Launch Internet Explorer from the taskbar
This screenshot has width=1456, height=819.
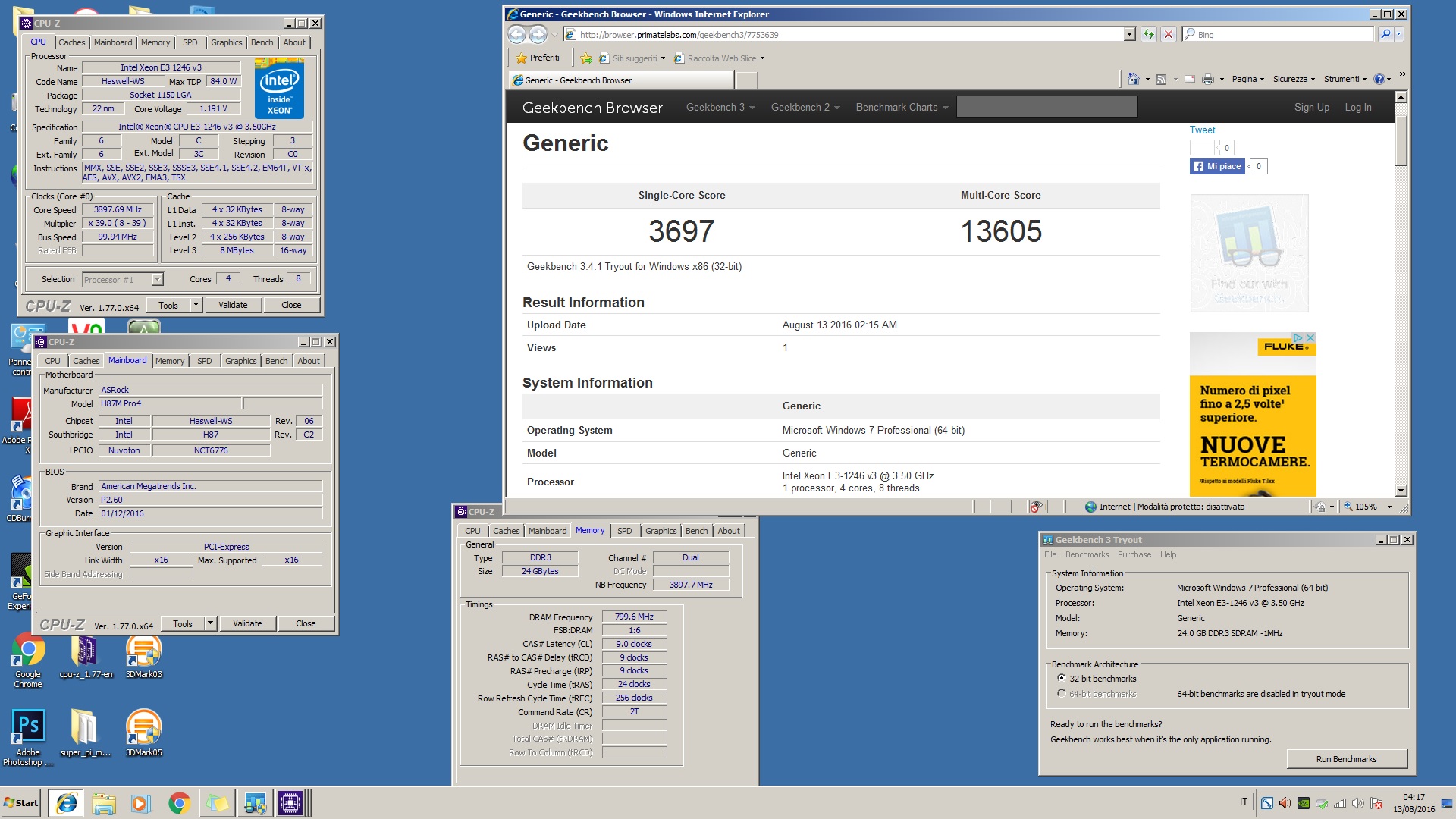67,803
